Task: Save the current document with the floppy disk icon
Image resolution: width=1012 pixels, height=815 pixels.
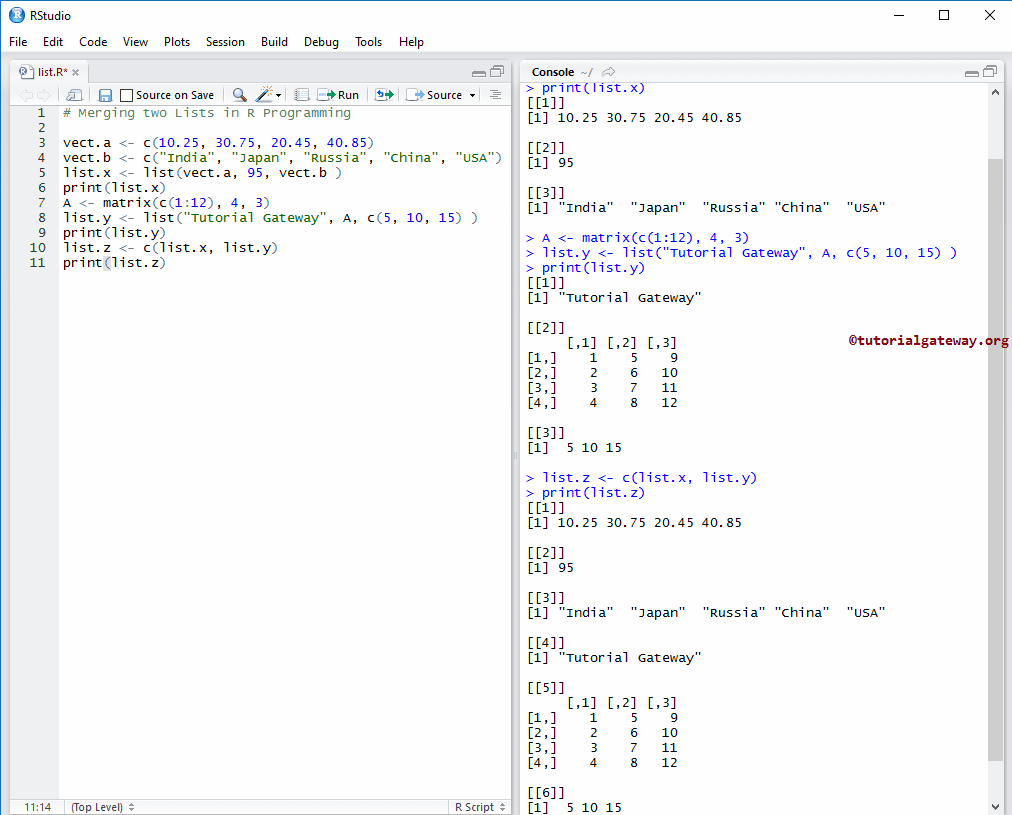Action: coord(105,95)
